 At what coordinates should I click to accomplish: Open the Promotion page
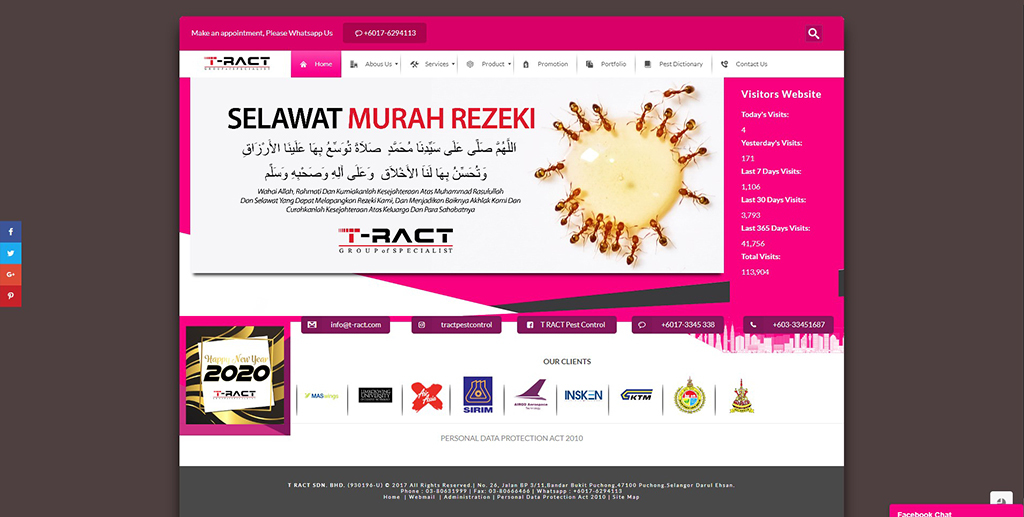pos(545,64)
